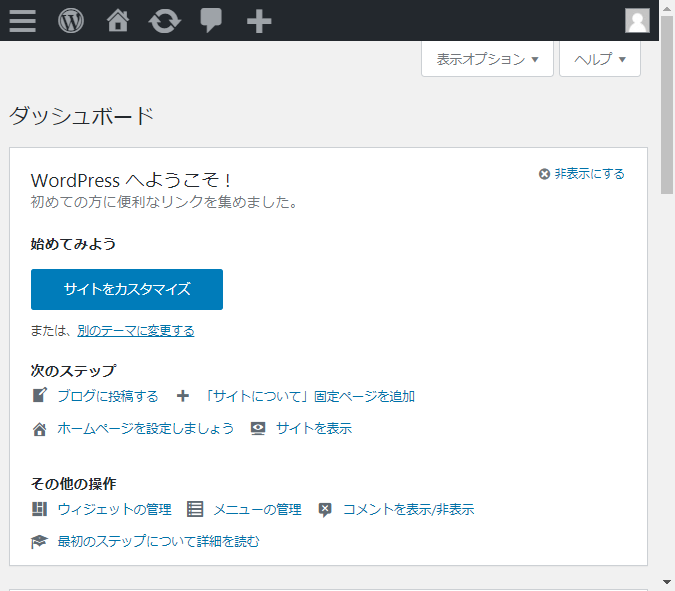Open the メニューの管理 link
The width and height of the screenshot is (675, 591).
[x=257, y=509]
